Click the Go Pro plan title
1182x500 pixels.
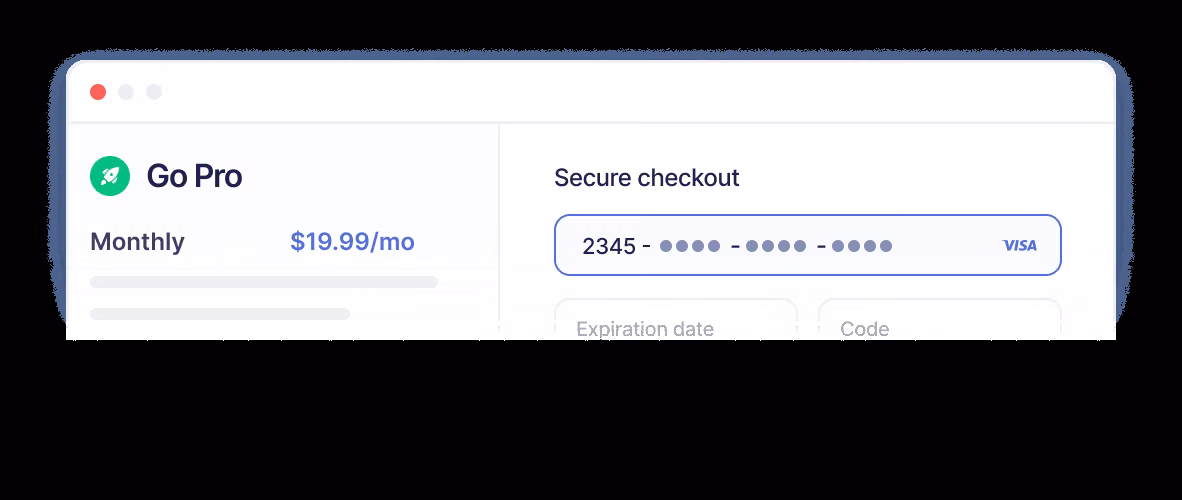[194, 176]
